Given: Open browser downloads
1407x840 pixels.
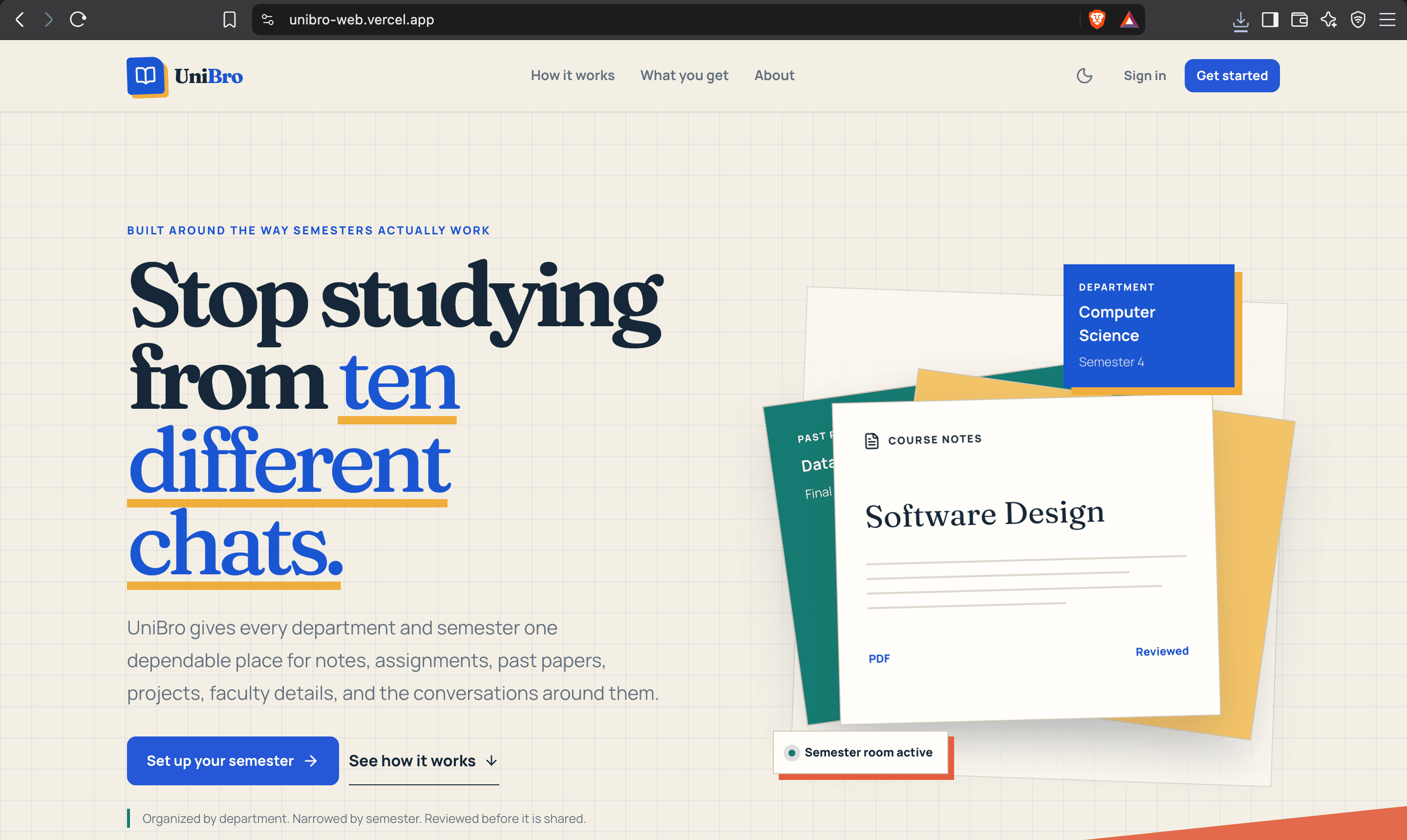Looking at the screenshot, I should (x=1240, y=21).
